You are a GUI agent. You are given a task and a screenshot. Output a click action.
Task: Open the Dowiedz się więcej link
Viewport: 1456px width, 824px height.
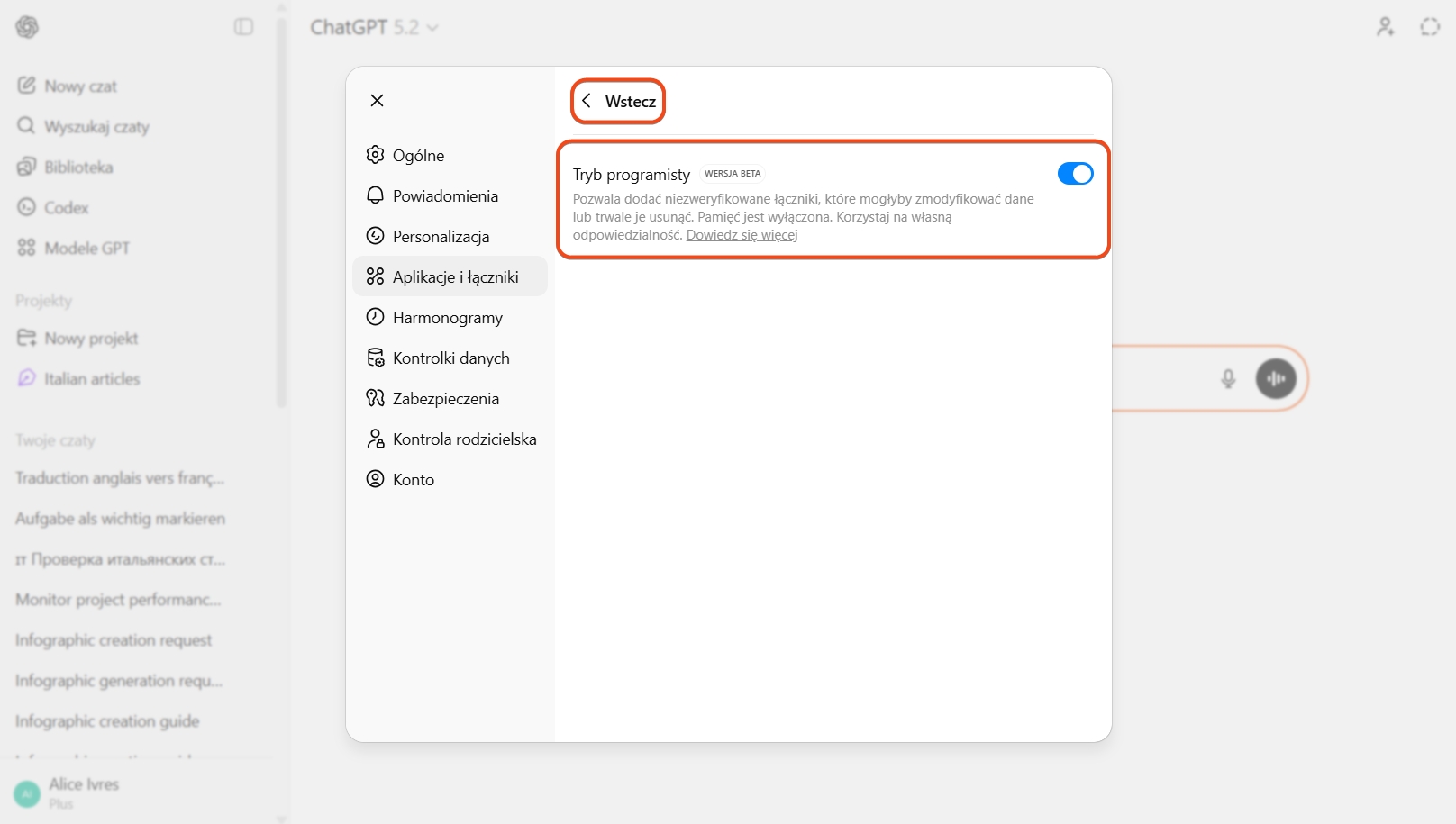pos(742,235)
